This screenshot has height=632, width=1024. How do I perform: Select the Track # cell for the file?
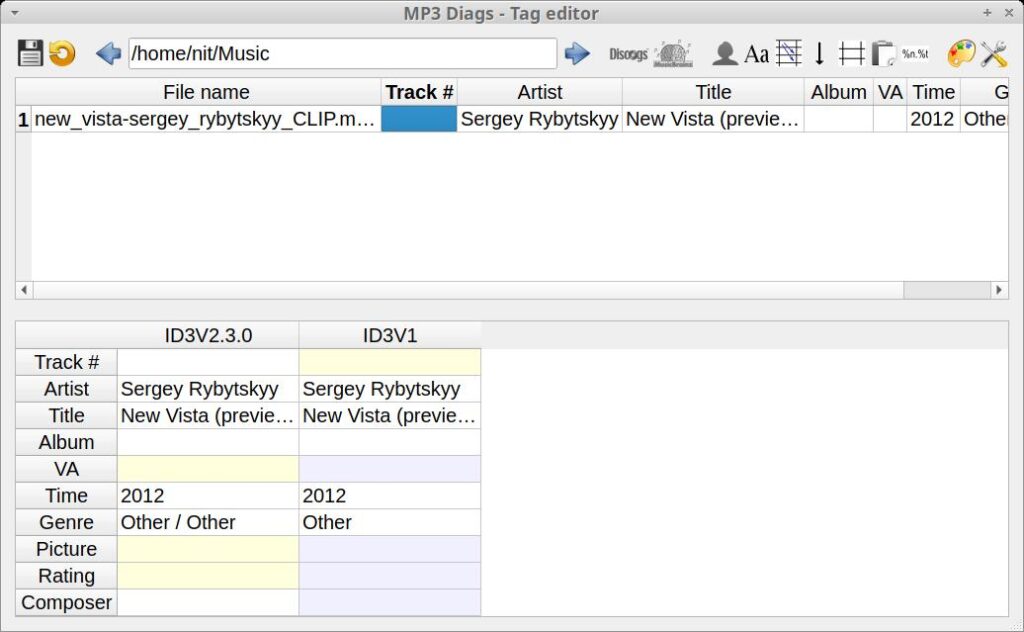click(x=418, y=118)
